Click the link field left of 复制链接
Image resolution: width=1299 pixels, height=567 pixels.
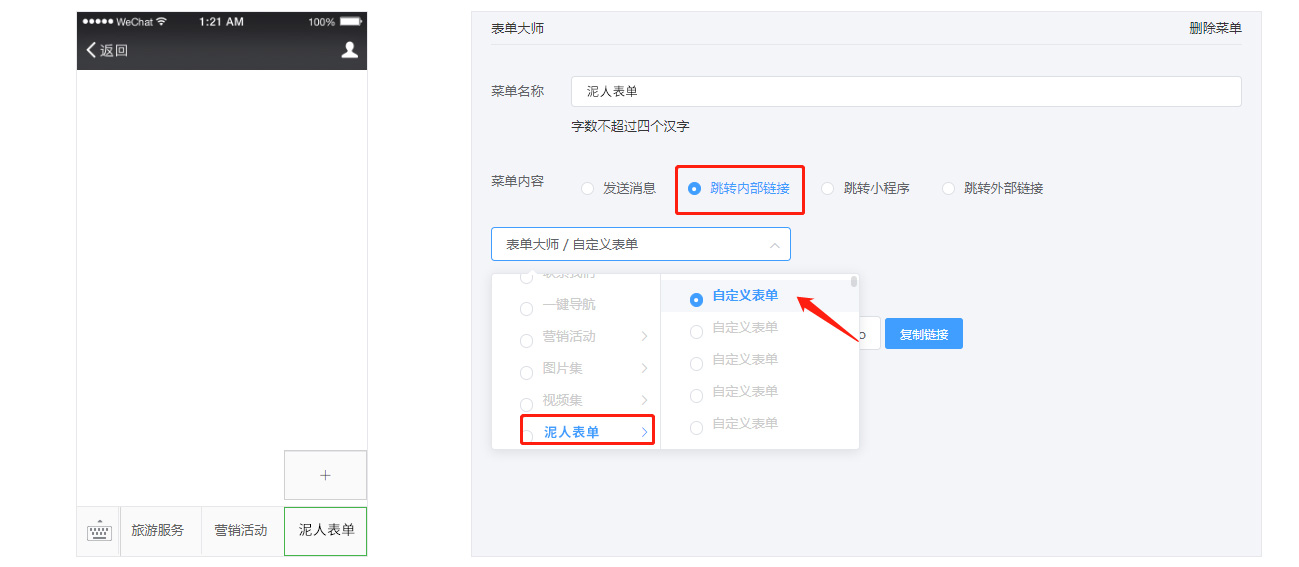pos(869,334)
